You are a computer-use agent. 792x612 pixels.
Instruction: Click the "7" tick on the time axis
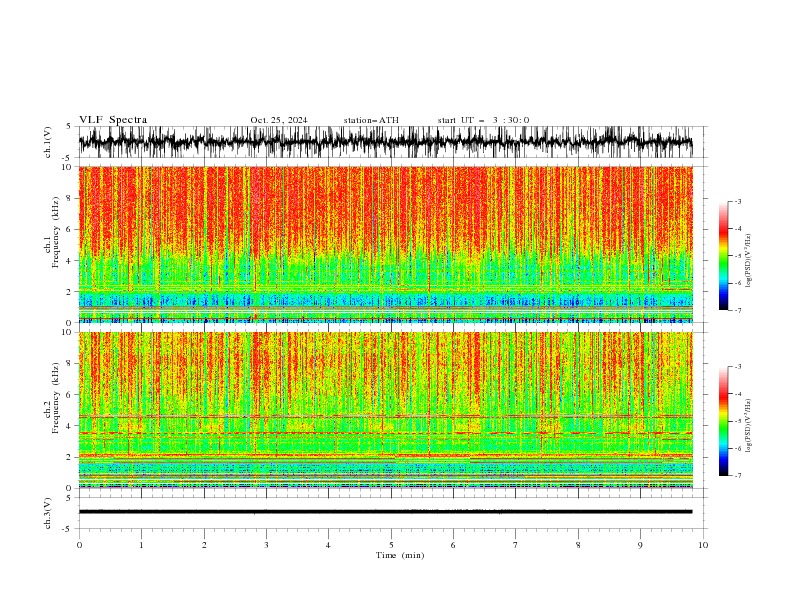point(516,545)
